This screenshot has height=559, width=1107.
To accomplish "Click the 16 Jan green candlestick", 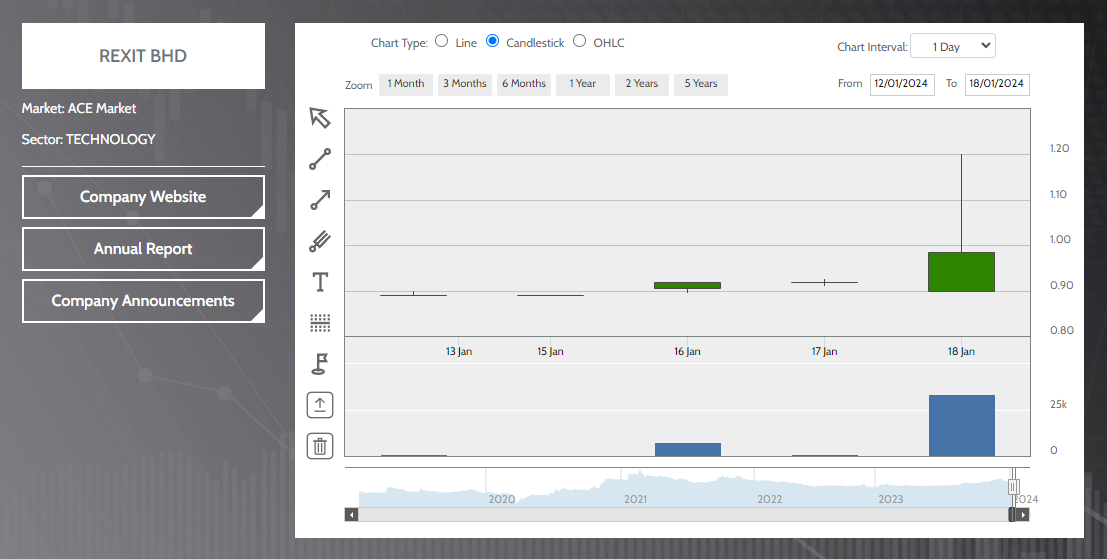I will (x=688, y=285).
